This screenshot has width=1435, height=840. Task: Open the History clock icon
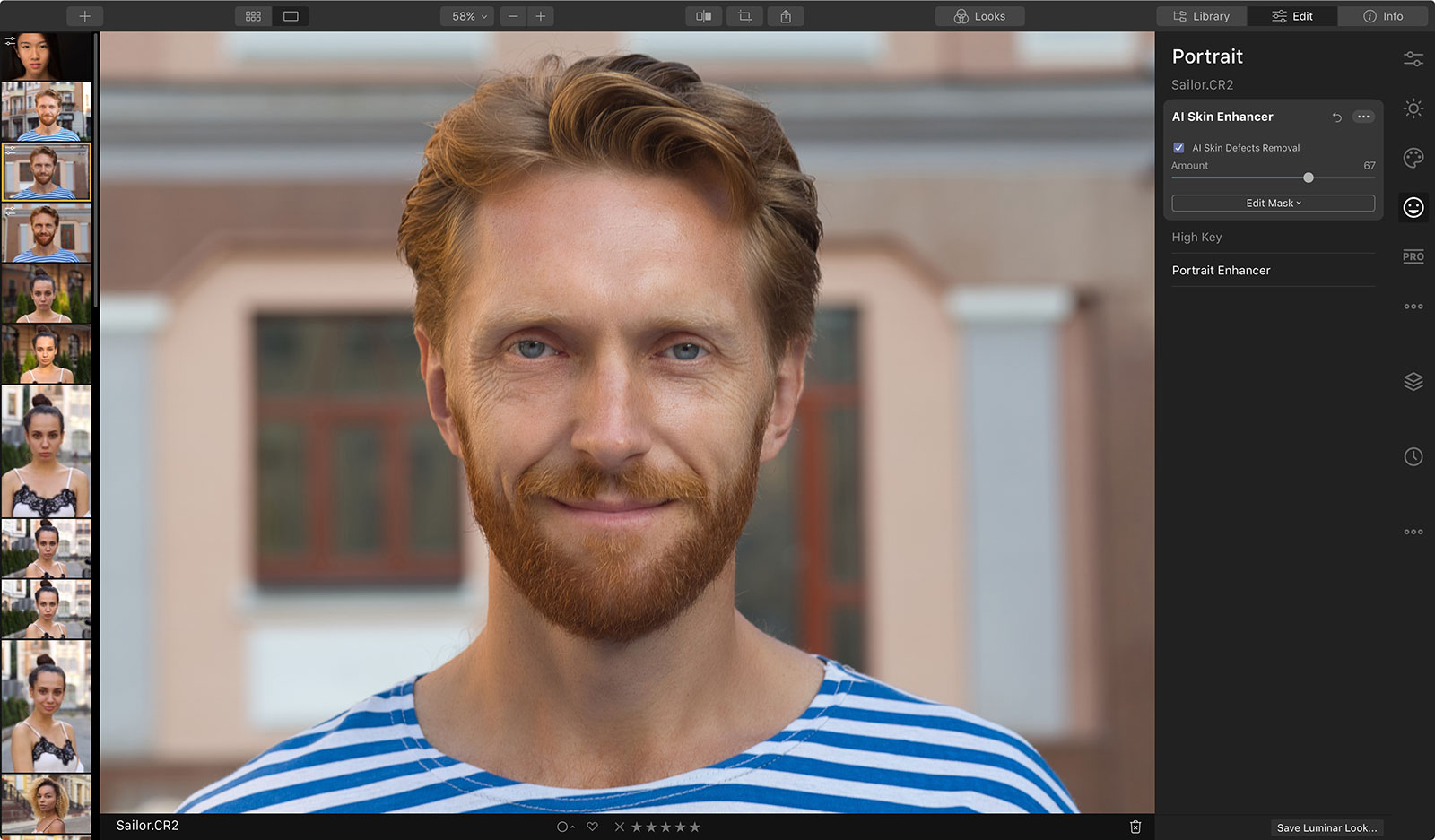coord(1413,457)
